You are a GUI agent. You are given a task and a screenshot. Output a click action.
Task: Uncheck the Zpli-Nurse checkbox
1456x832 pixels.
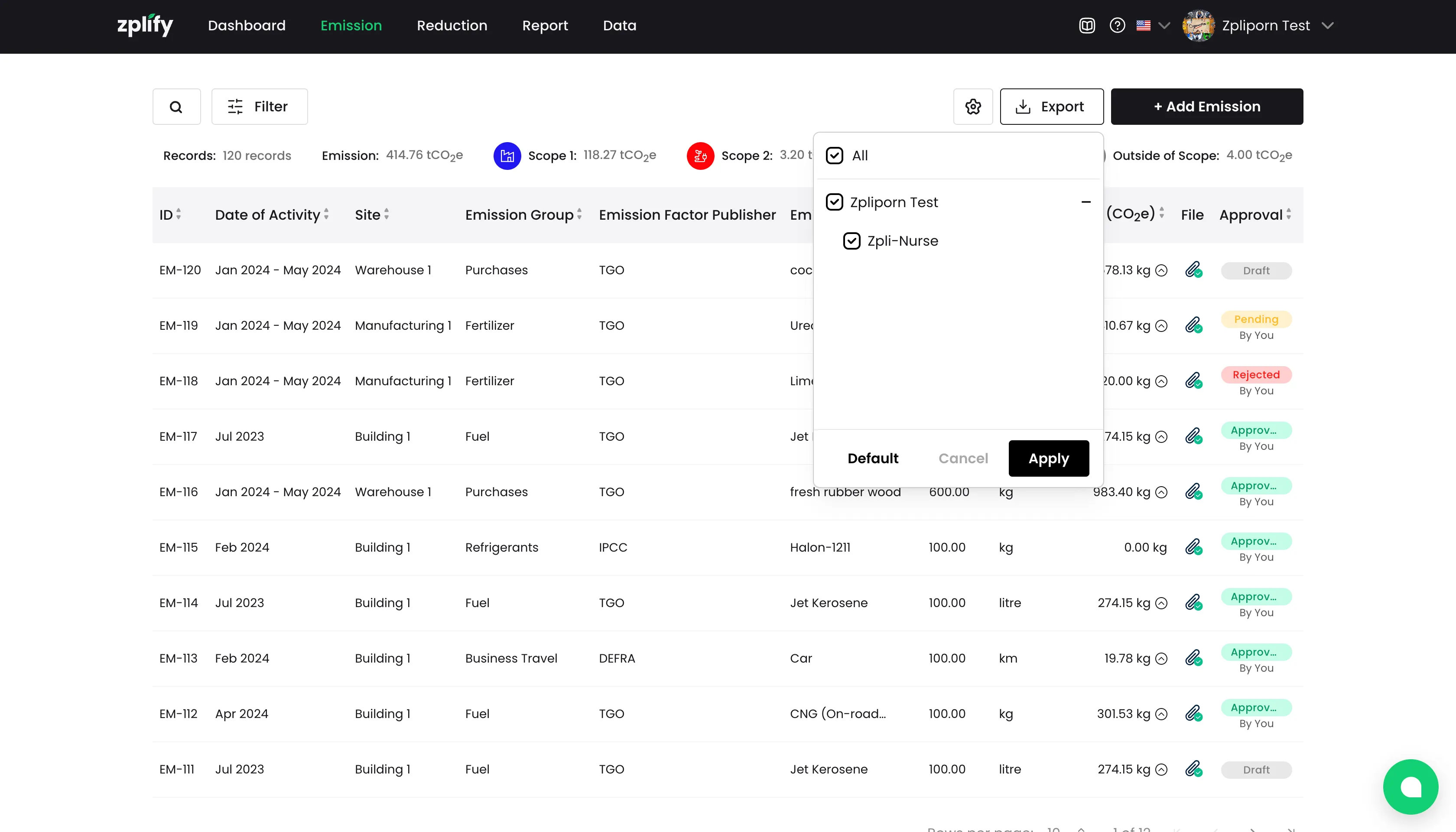point(851,241)
